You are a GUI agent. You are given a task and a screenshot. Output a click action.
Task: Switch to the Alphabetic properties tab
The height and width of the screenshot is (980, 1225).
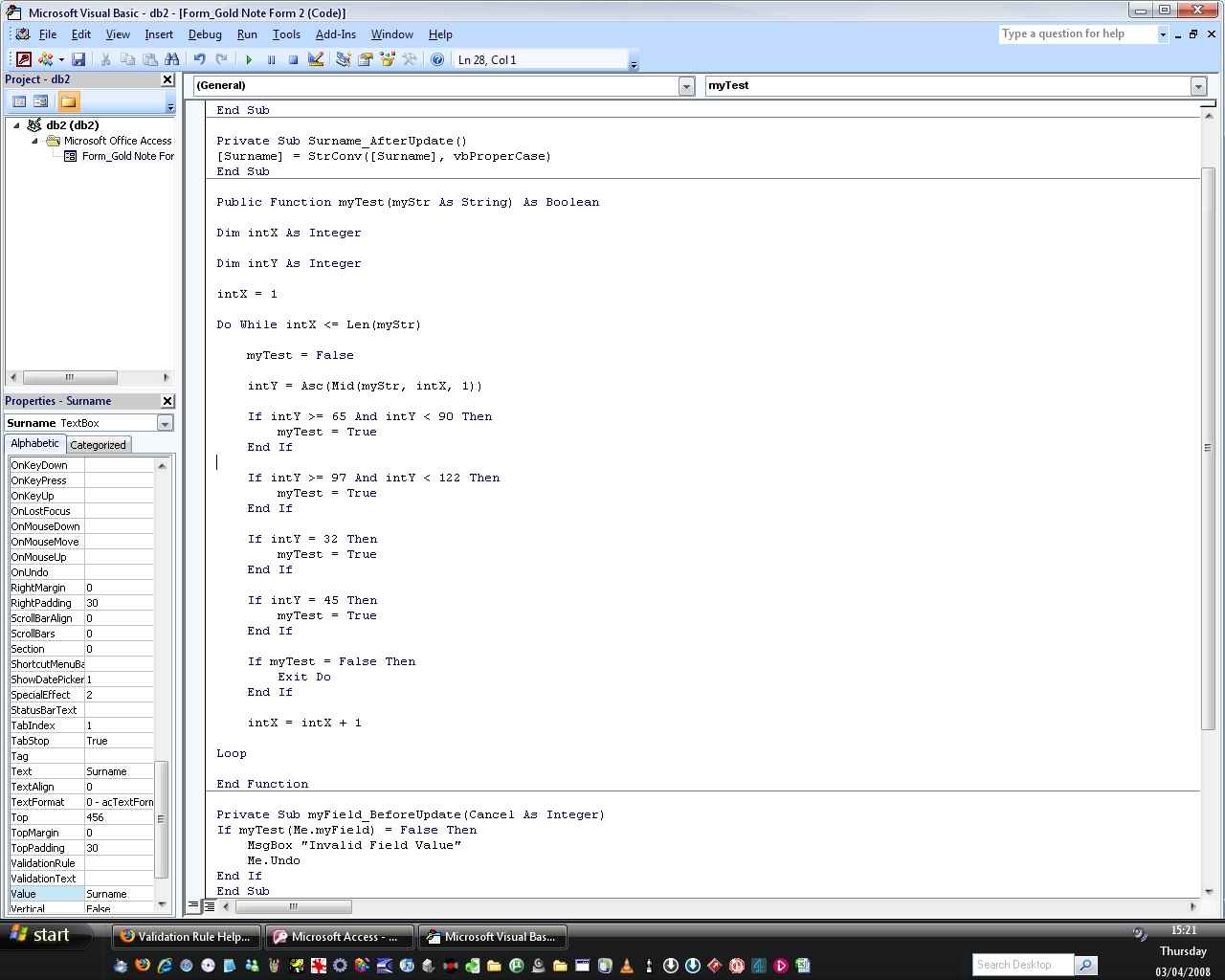point(35,444)
